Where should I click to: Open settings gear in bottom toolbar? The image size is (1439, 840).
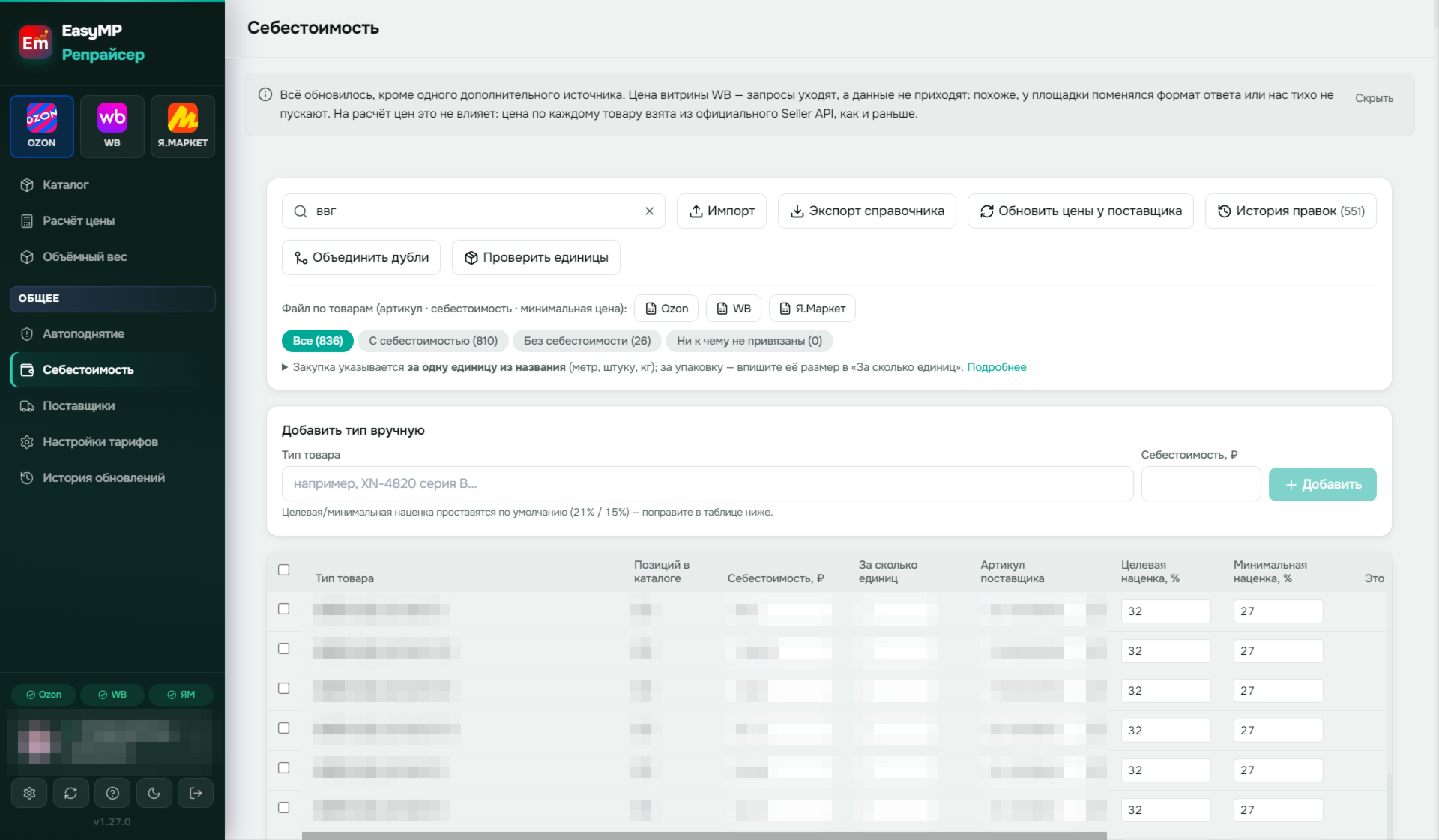(x=29, y=793)
